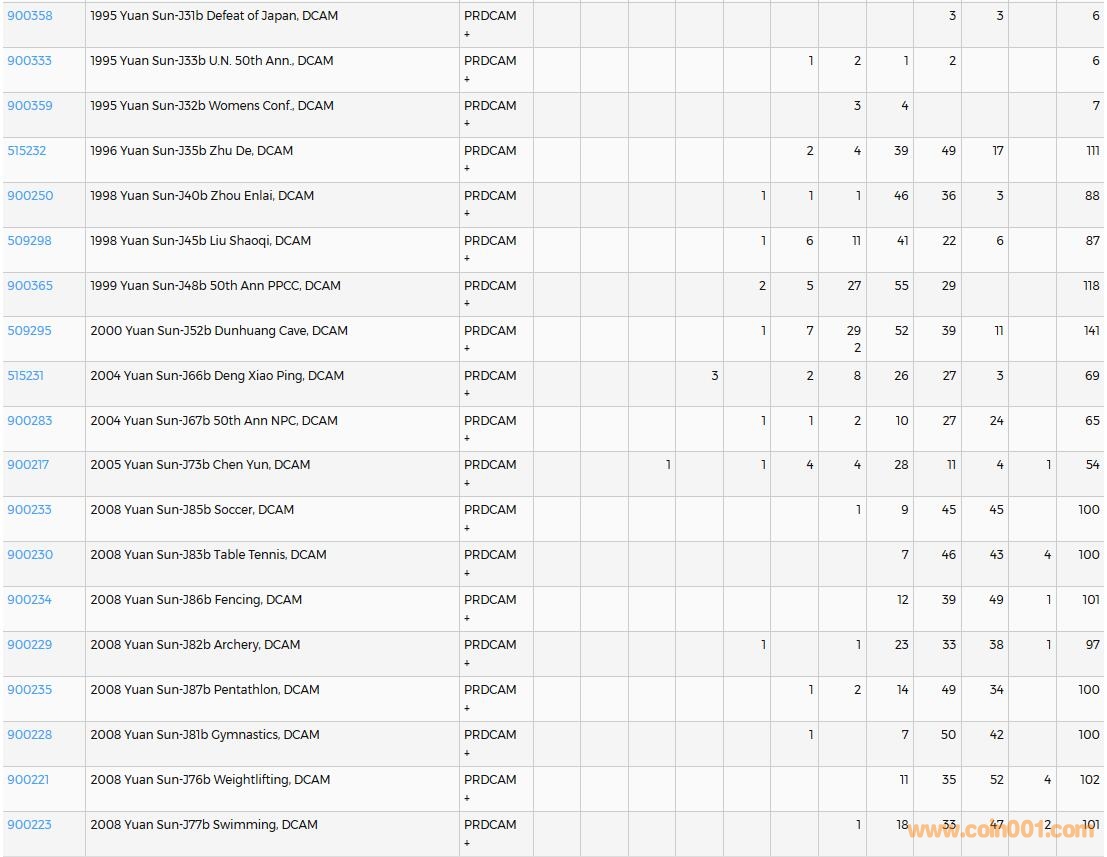The width and height of the screenshot is (1107, 857).
Task: Click the plus in the Pentathlon row
Action: coord(467,708)
